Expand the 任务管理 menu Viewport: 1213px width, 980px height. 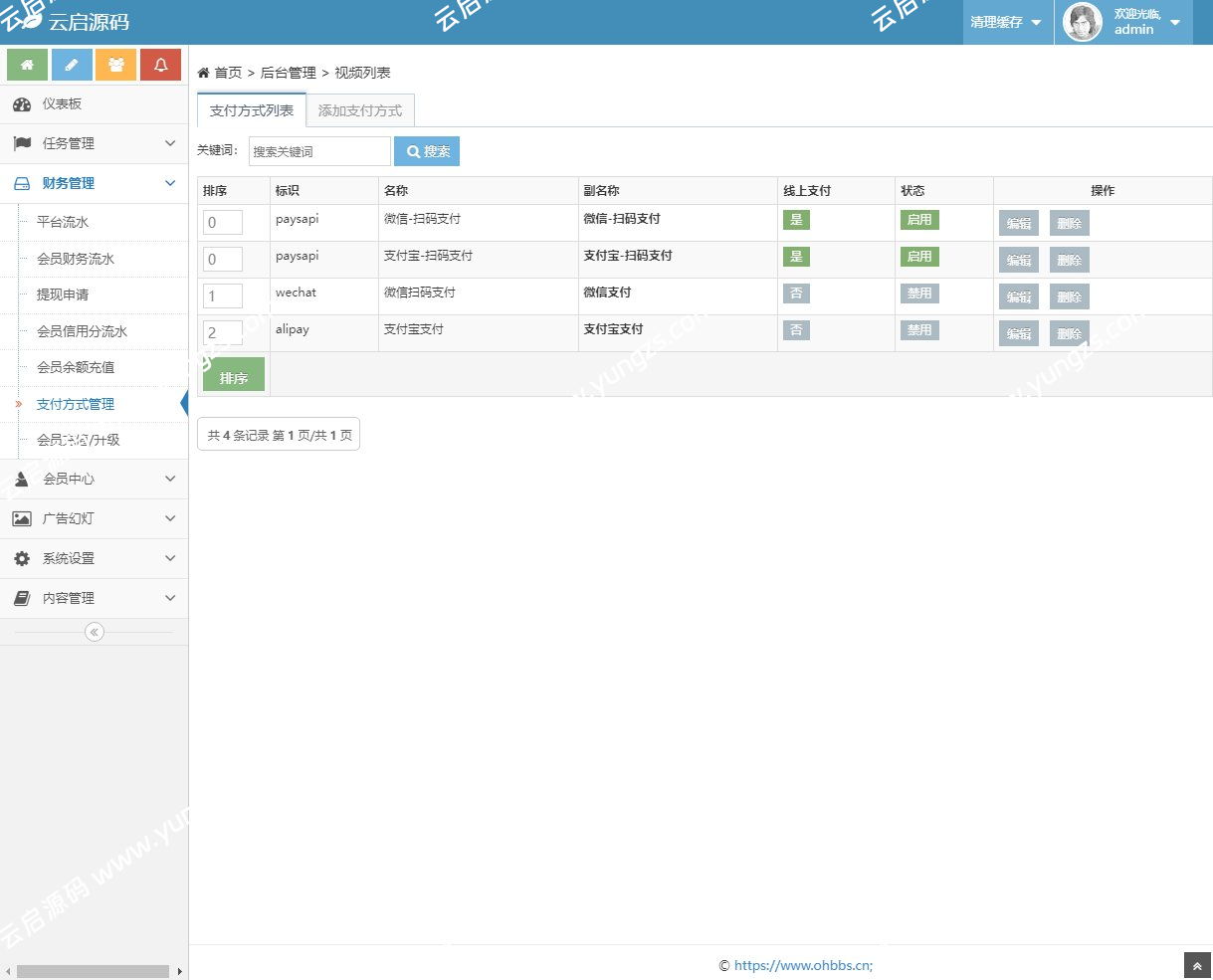tap(94, 143)
